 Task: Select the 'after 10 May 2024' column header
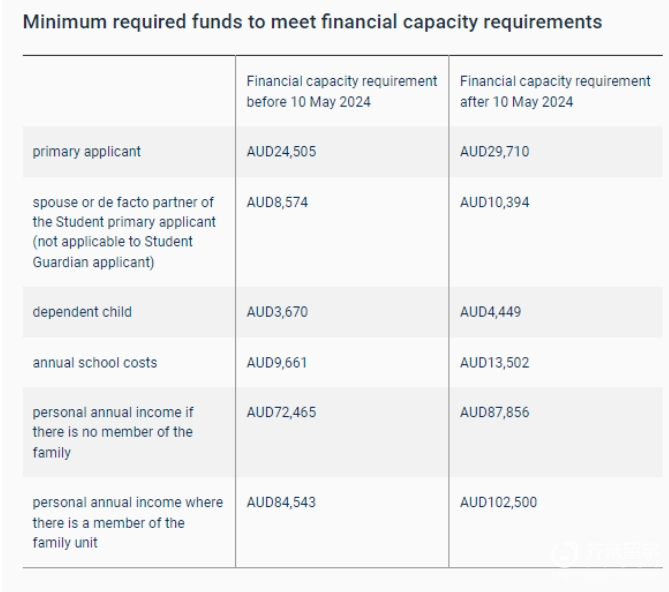[555, 91]
